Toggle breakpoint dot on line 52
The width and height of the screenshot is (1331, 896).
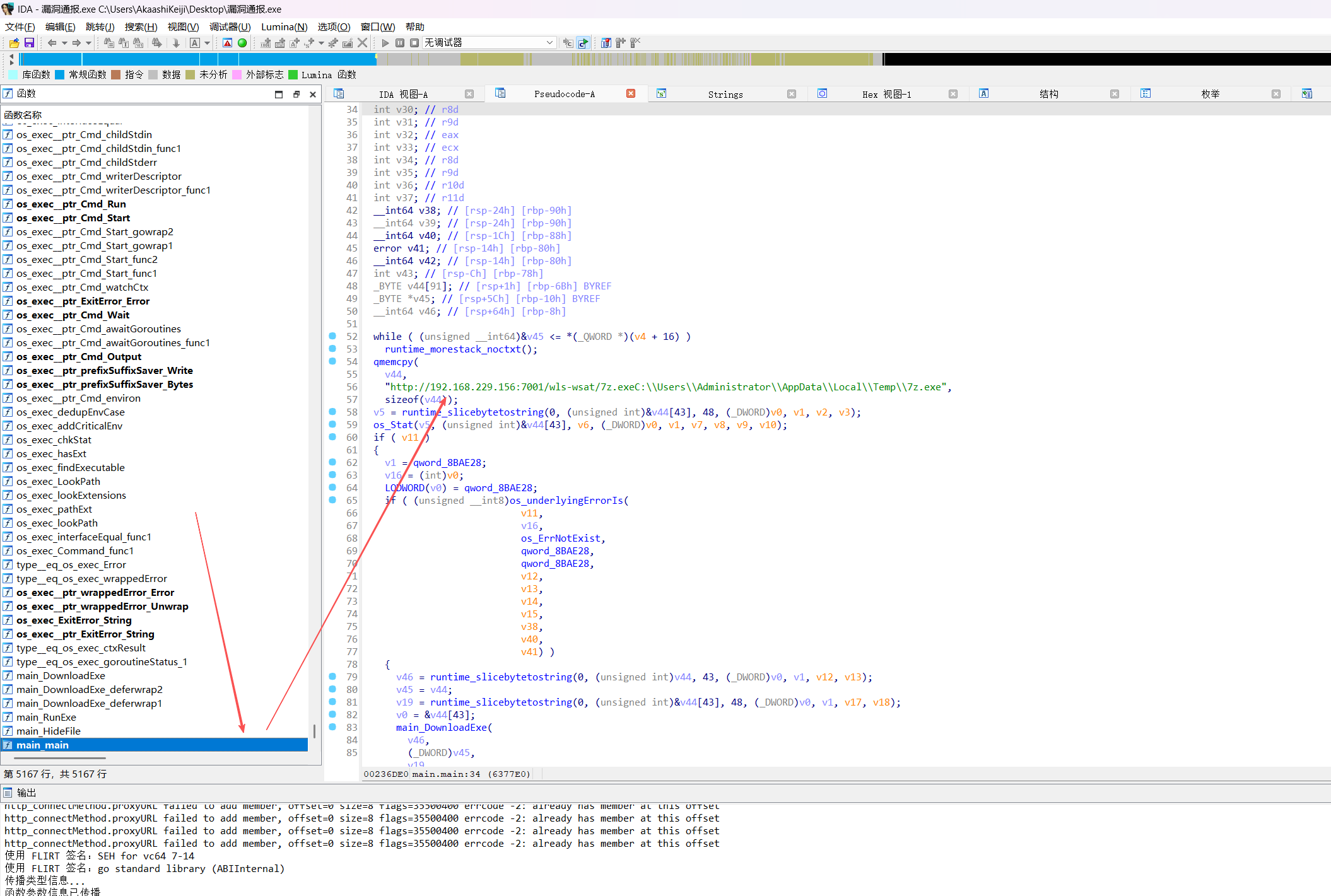point(332,336)
